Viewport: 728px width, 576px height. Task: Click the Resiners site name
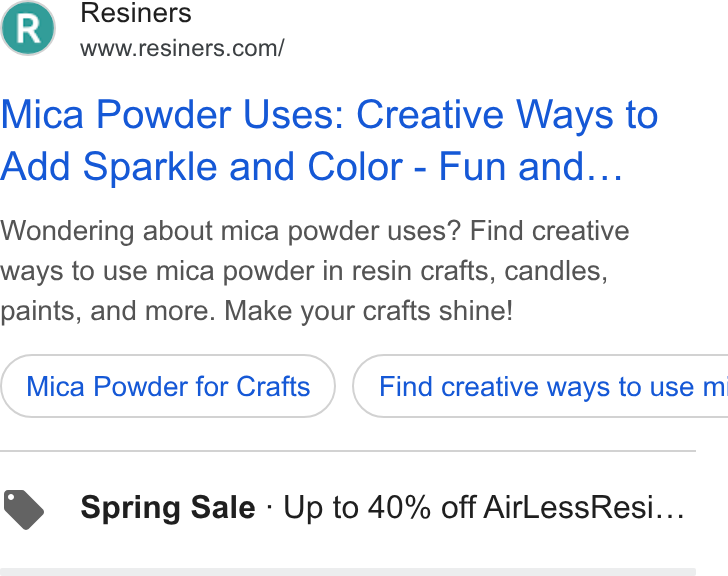pyautogui.click(x=136, y=13)
